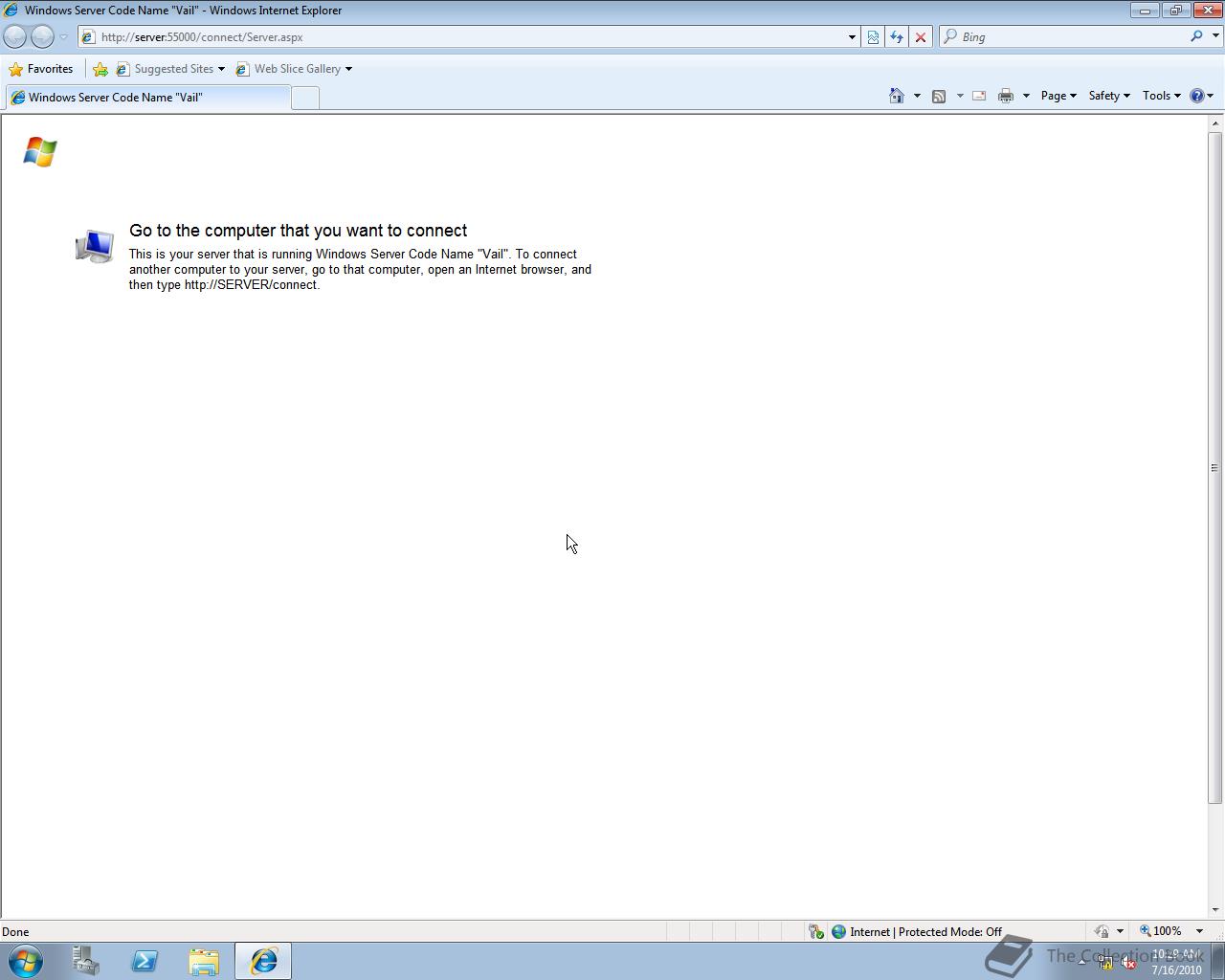This screenshot has width=1225, height=980.
Task: Click the computer monitor icon on page
Action: [95, 245]
